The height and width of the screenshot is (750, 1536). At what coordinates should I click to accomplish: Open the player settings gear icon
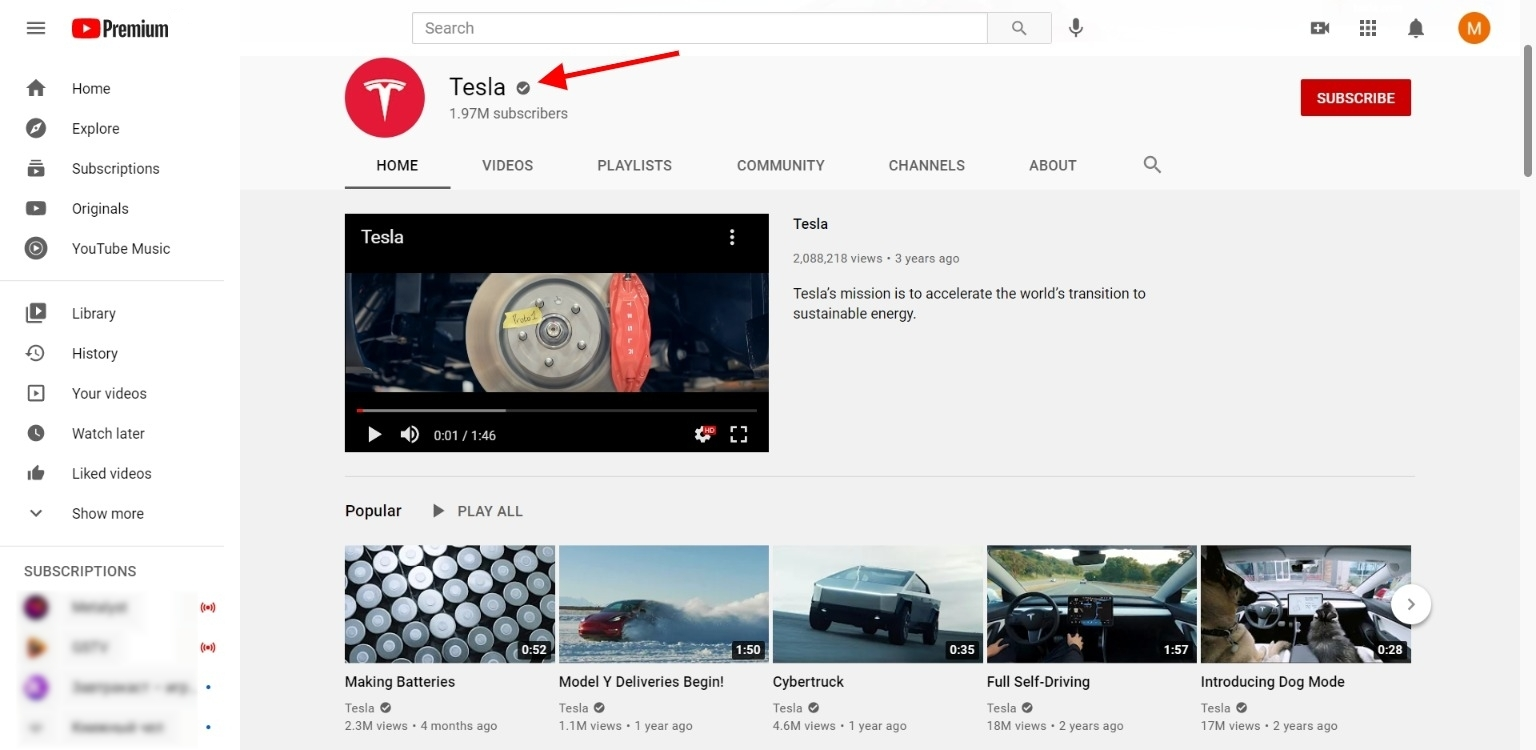704,434
